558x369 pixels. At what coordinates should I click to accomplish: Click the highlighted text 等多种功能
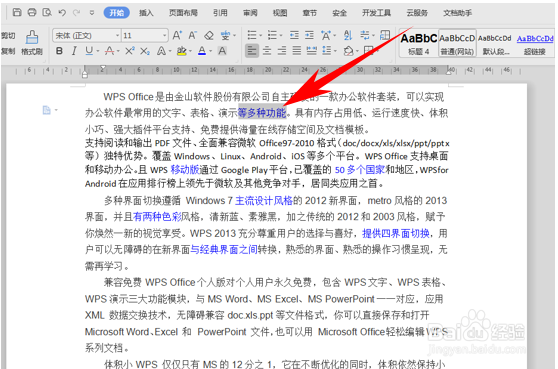pyautogui.click(x=262, y=113)
